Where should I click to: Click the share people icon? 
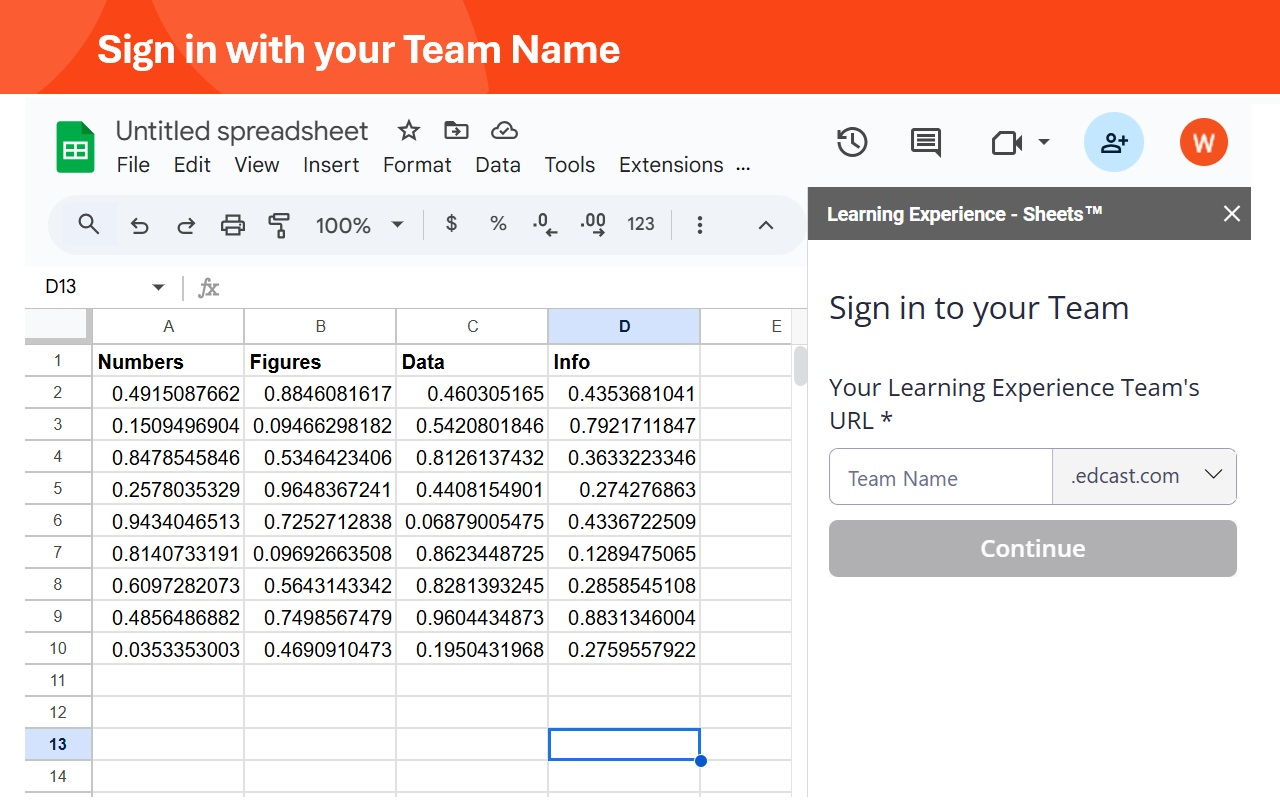point(1114,142)
